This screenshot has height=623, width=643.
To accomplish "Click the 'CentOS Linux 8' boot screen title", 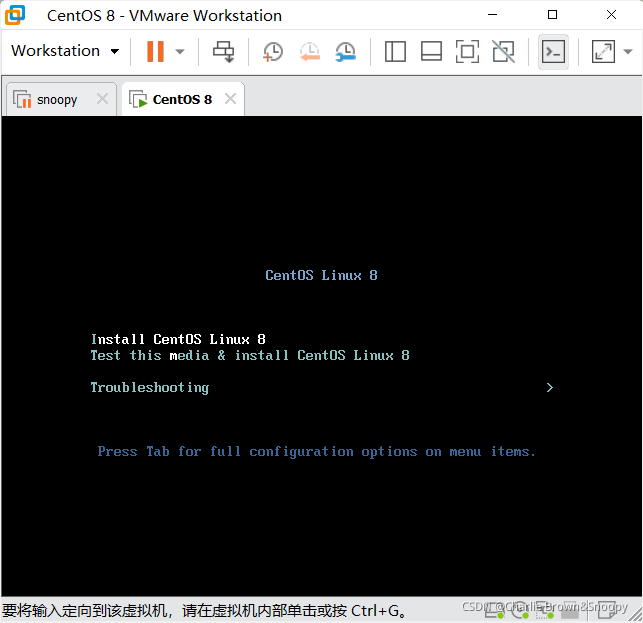I will 321,275.
